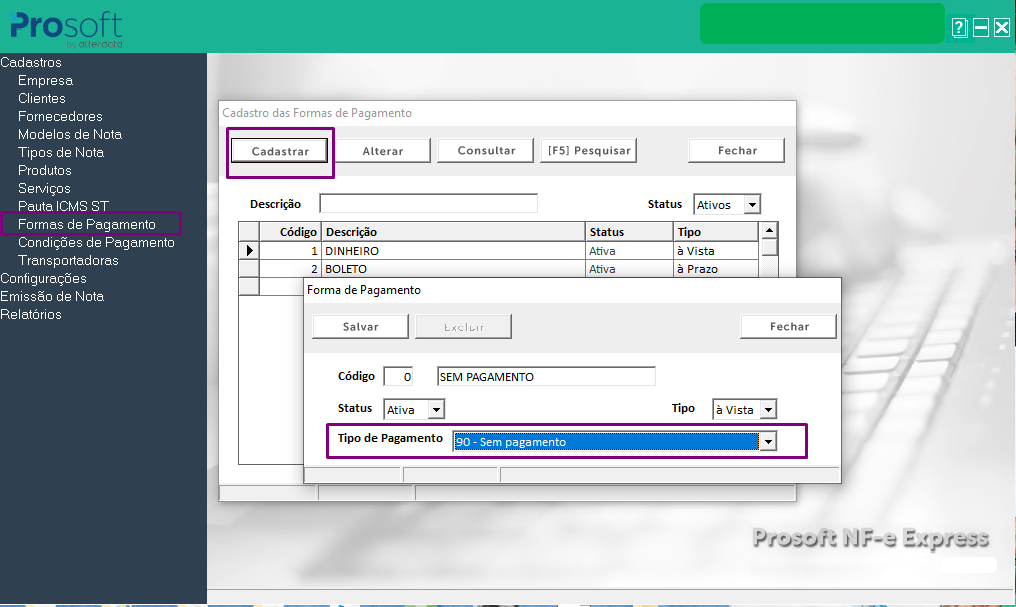Click the [F5] Pesquisar button
Image resolution: width=1016 pixels, height=607 pixels.
(589, 150)
